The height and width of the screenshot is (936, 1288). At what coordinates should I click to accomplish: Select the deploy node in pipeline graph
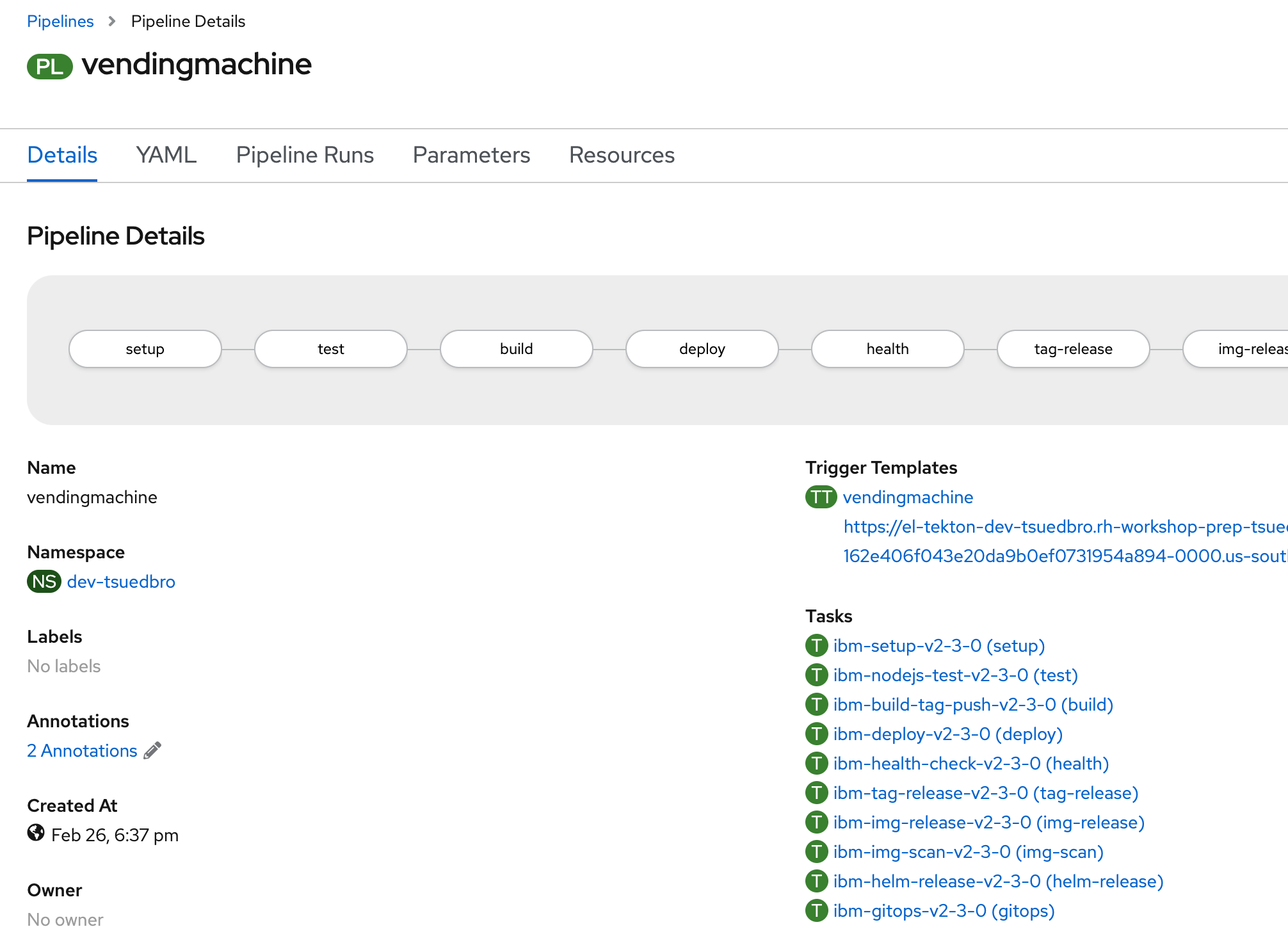702,349
